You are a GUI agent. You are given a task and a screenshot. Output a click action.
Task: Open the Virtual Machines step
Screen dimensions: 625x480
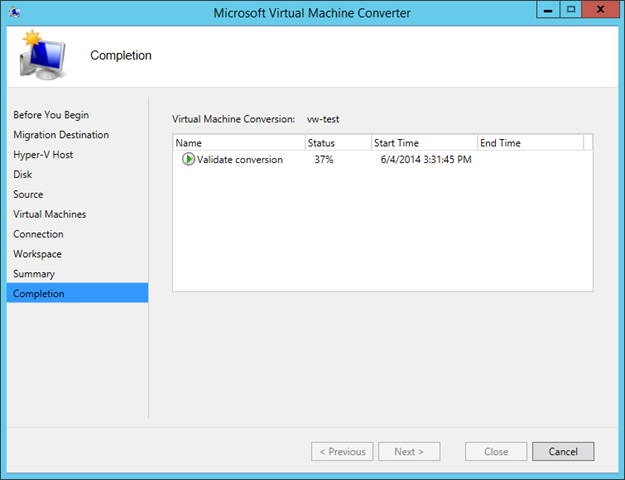point(49,214)
